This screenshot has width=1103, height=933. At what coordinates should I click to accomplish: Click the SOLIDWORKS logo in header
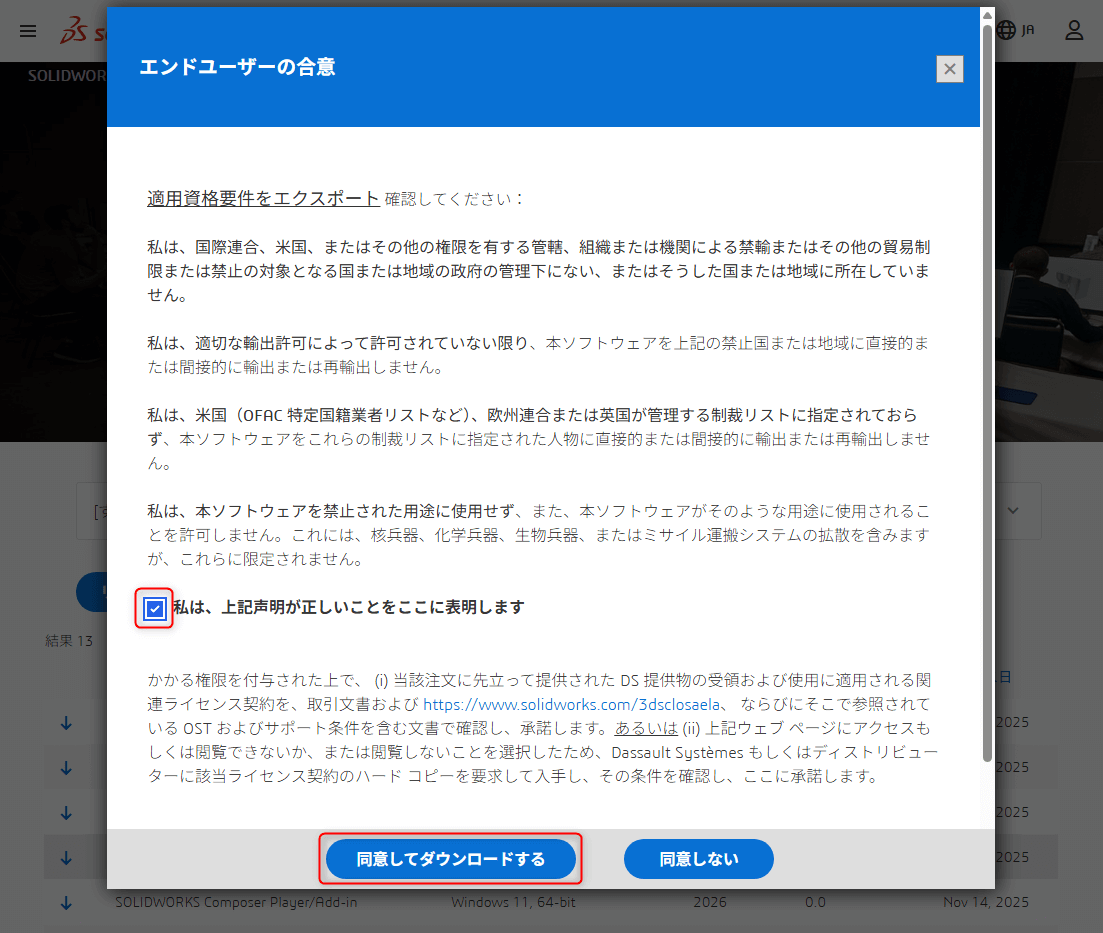pos(82,31)
